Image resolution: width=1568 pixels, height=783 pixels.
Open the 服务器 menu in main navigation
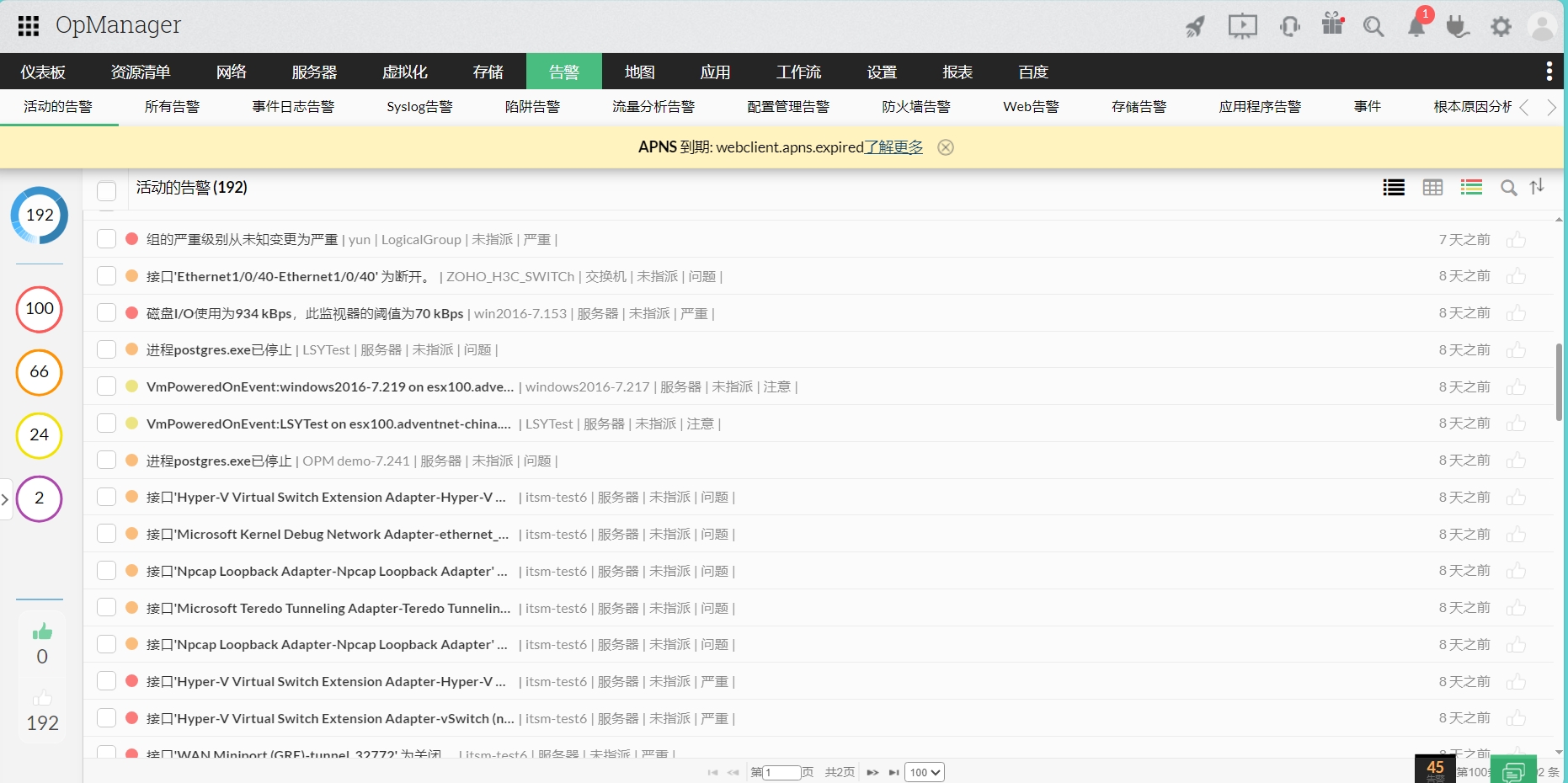pyautogui.click(x=314, y=72)
